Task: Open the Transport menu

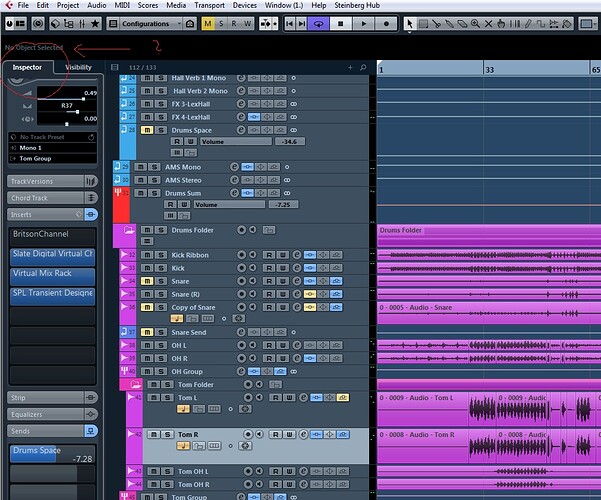Action: coord(210,5)
